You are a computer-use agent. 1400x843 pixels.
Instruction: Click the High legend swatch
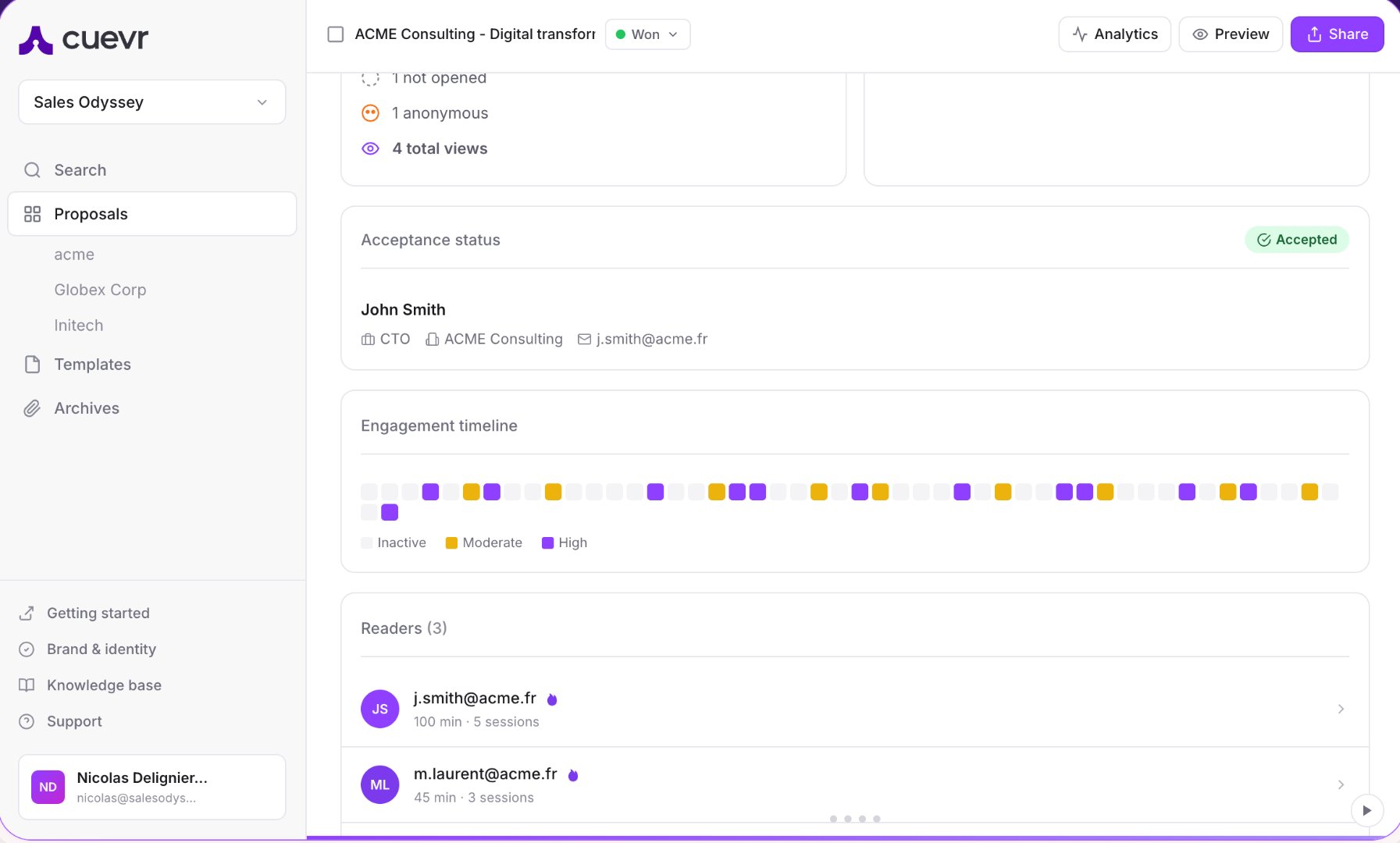click(547, 543)
